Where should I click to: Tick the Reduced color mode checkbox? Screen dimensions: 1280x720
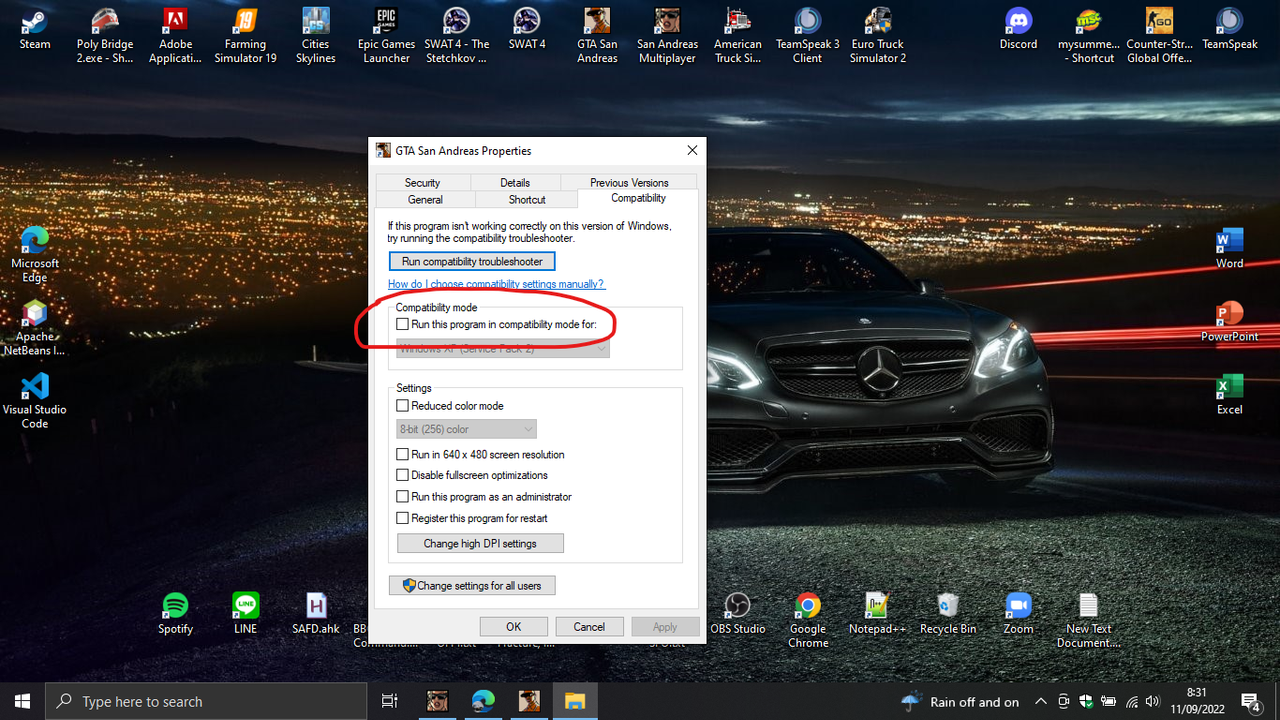click(x=403, y=406)
